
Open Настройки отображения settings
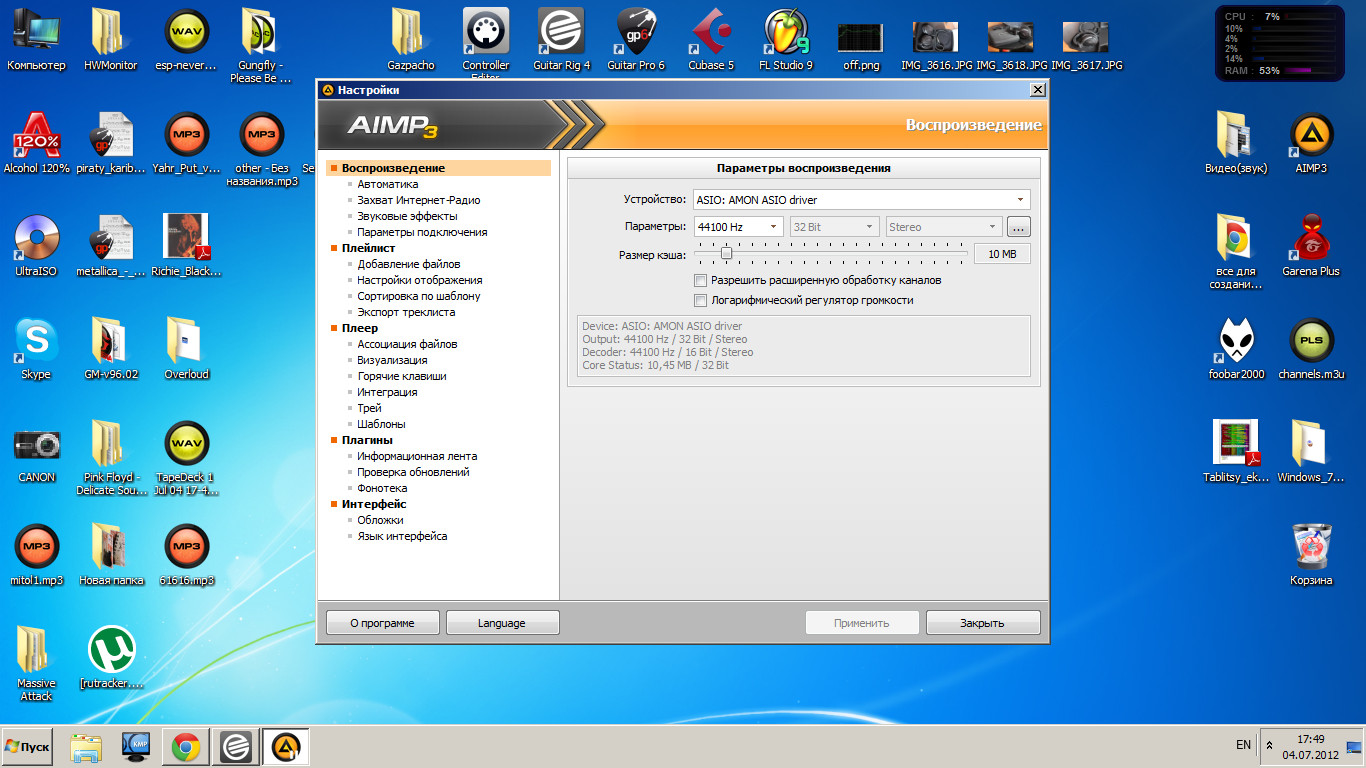tap(420, 280)
